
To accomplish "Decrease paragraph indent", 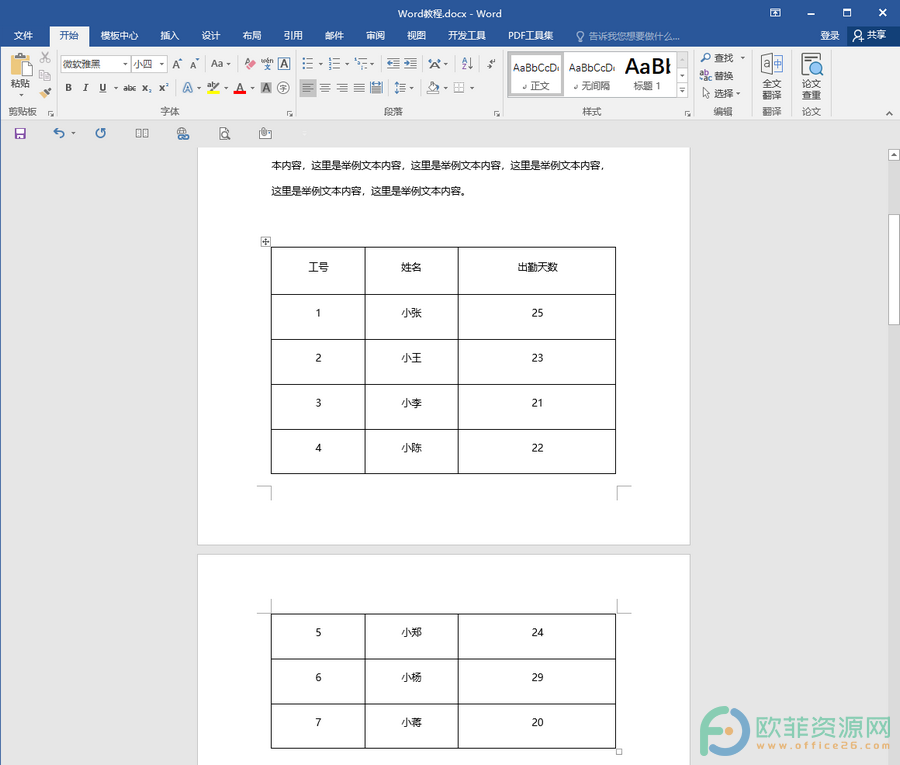I will point(393,64).
